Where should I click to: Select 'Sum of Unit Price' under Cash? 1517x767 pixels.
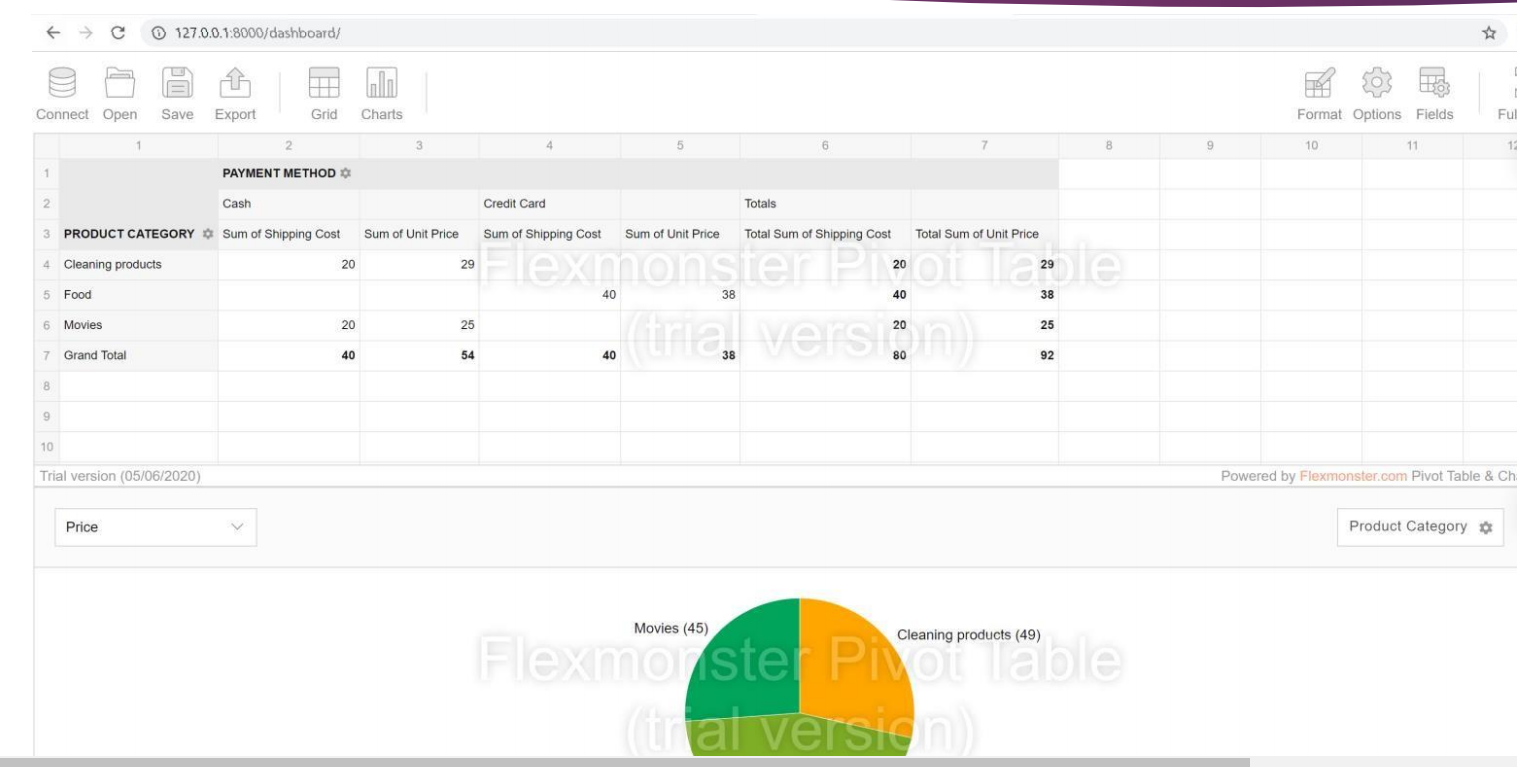[420, 234]
